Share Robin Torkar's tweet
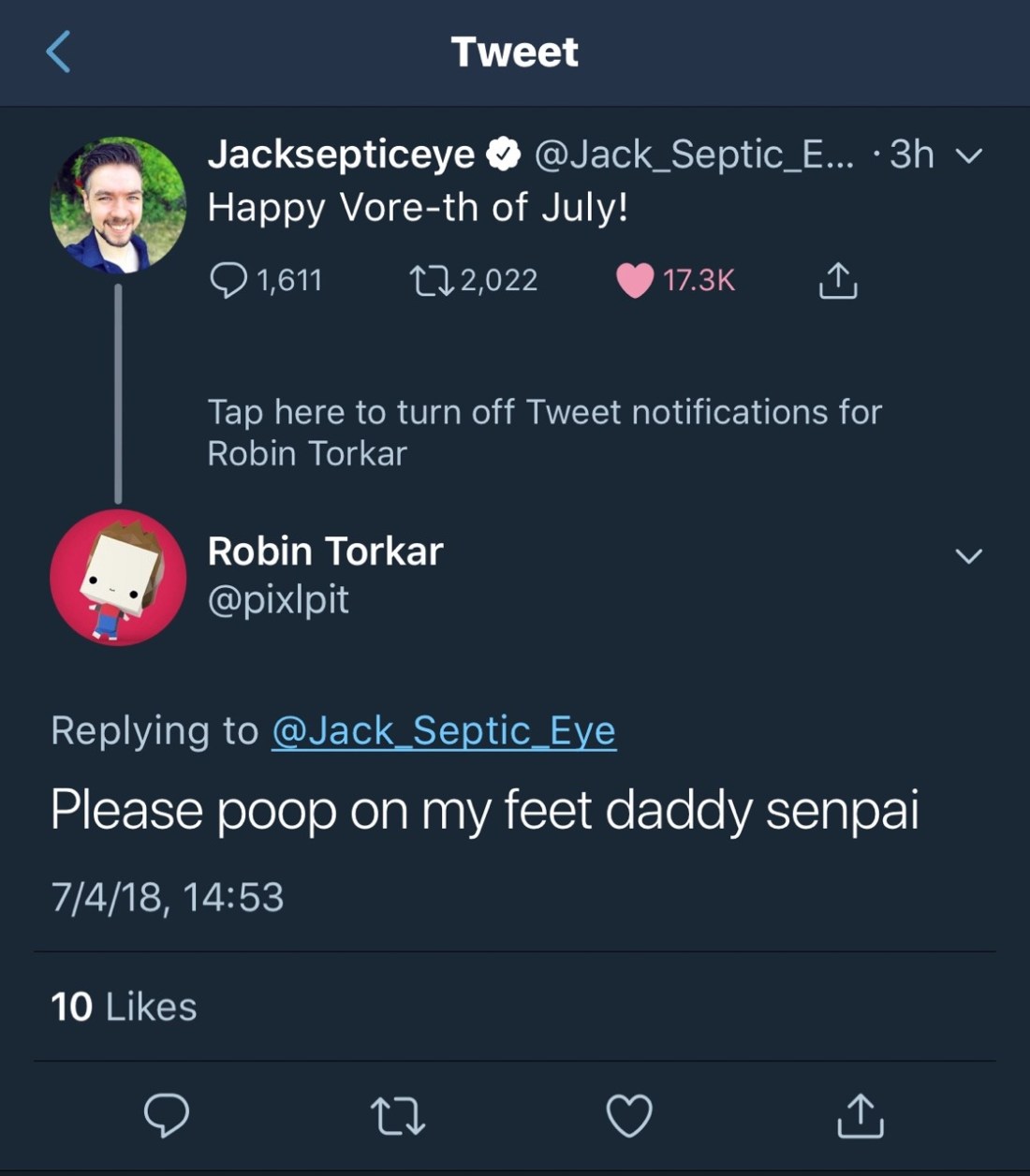 tap(860, 1115)
